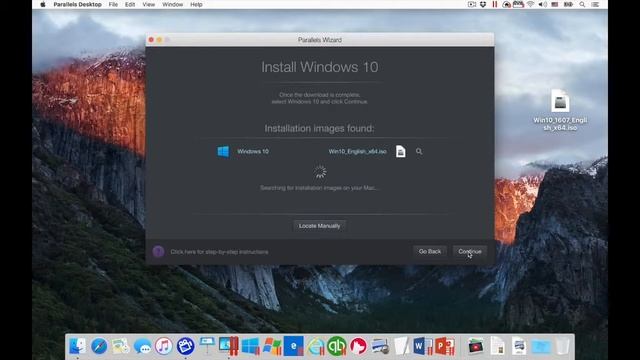Click the Dropbox menu bar icon
The image size is (640, 360).
click(x=483, y=4)
